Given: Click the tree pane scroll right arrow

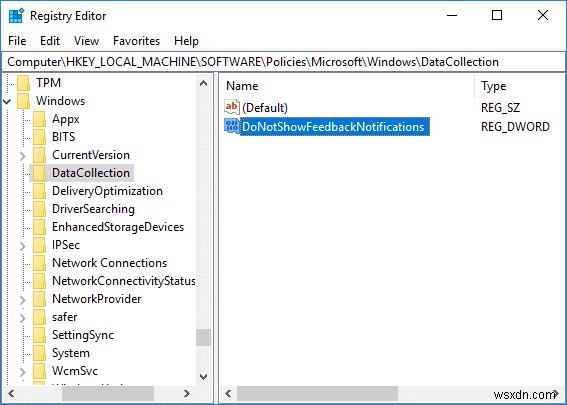Looking at the screenshot, I should [187, 393].
